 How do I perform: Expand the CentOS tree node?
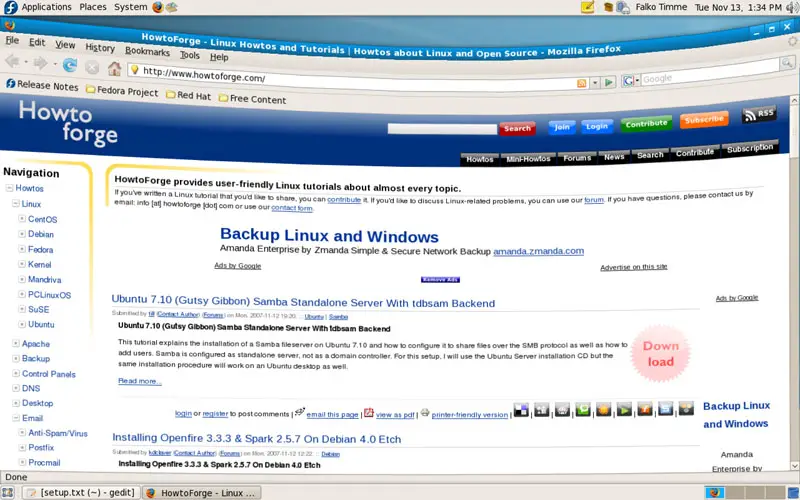click(22, 218)
